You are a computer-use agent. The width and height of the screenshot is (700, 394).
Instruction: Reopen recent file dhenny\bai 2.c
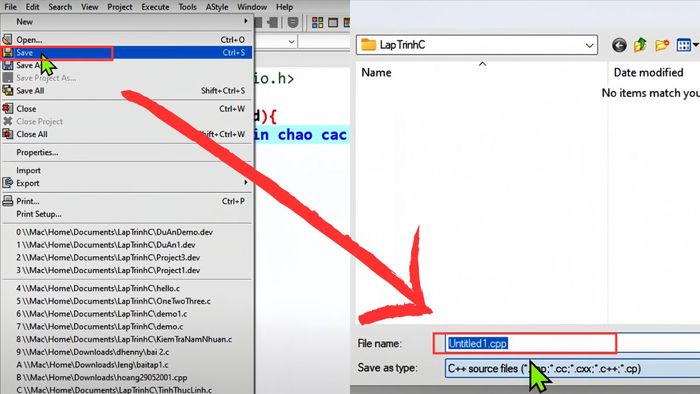pyautogui.click(x=126, y=352)
